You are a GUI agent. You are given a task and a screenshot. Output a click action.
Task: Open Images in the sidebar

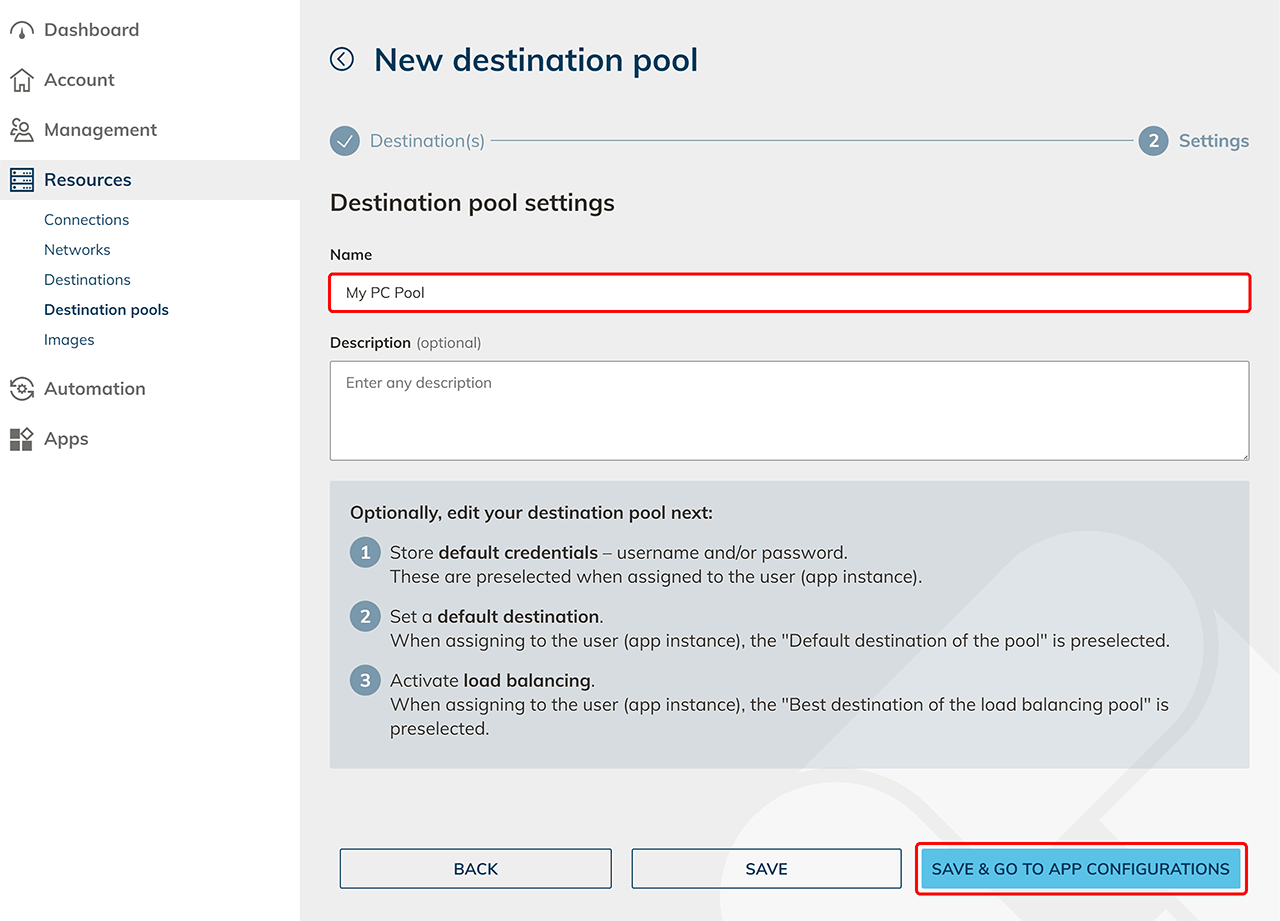(69, 340)
